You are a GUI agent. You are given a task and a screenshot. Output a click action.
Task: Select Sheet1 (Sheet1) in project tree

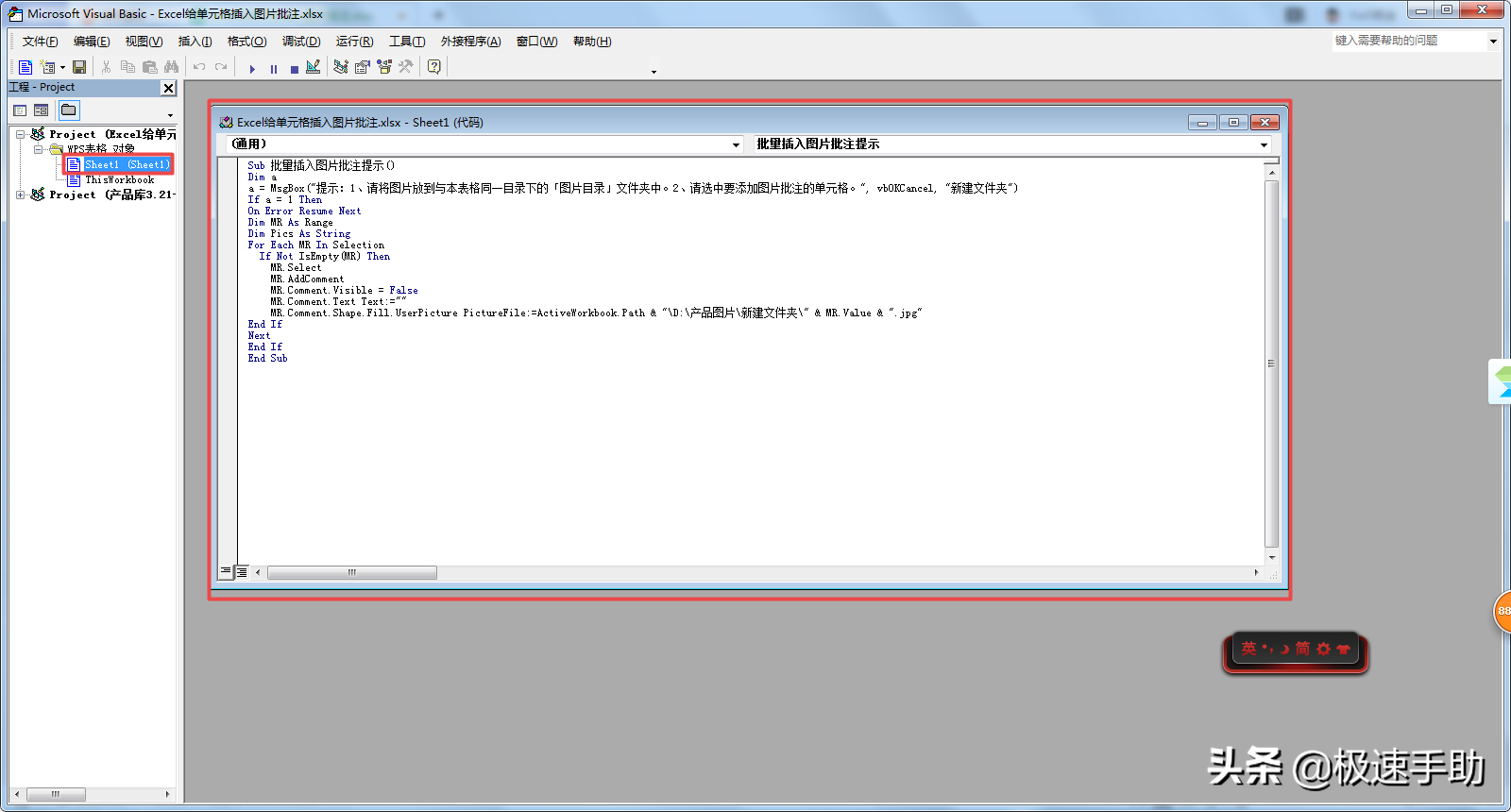coord(127,164)
